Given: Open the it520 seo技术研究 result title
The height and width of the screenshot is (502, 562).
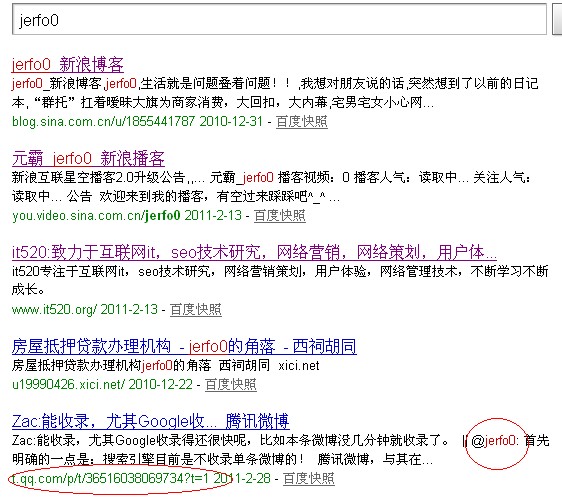Looking at the screenshot, I should tap(254, 253).
